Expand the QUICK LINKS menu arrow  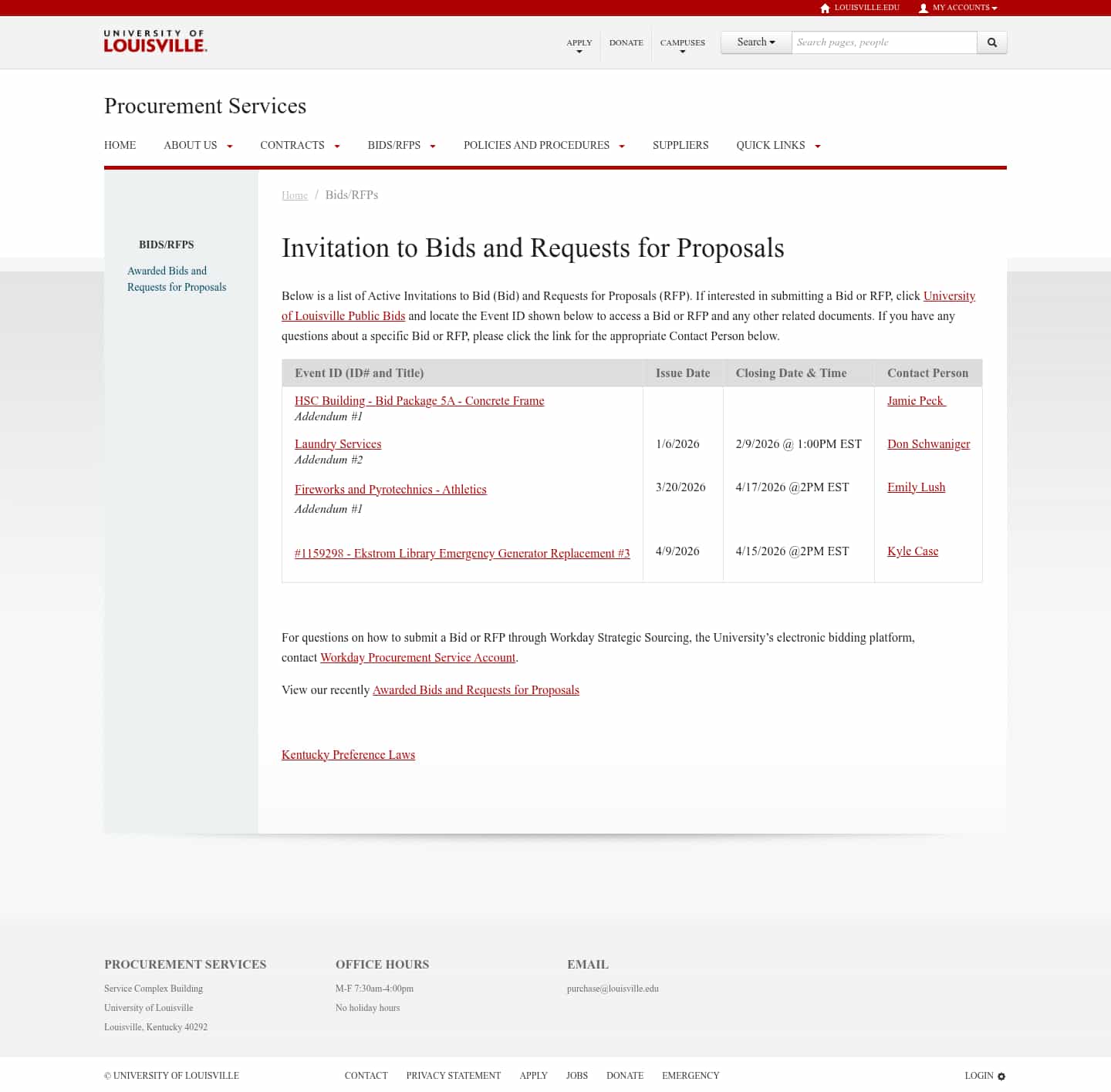pos(818,146)
